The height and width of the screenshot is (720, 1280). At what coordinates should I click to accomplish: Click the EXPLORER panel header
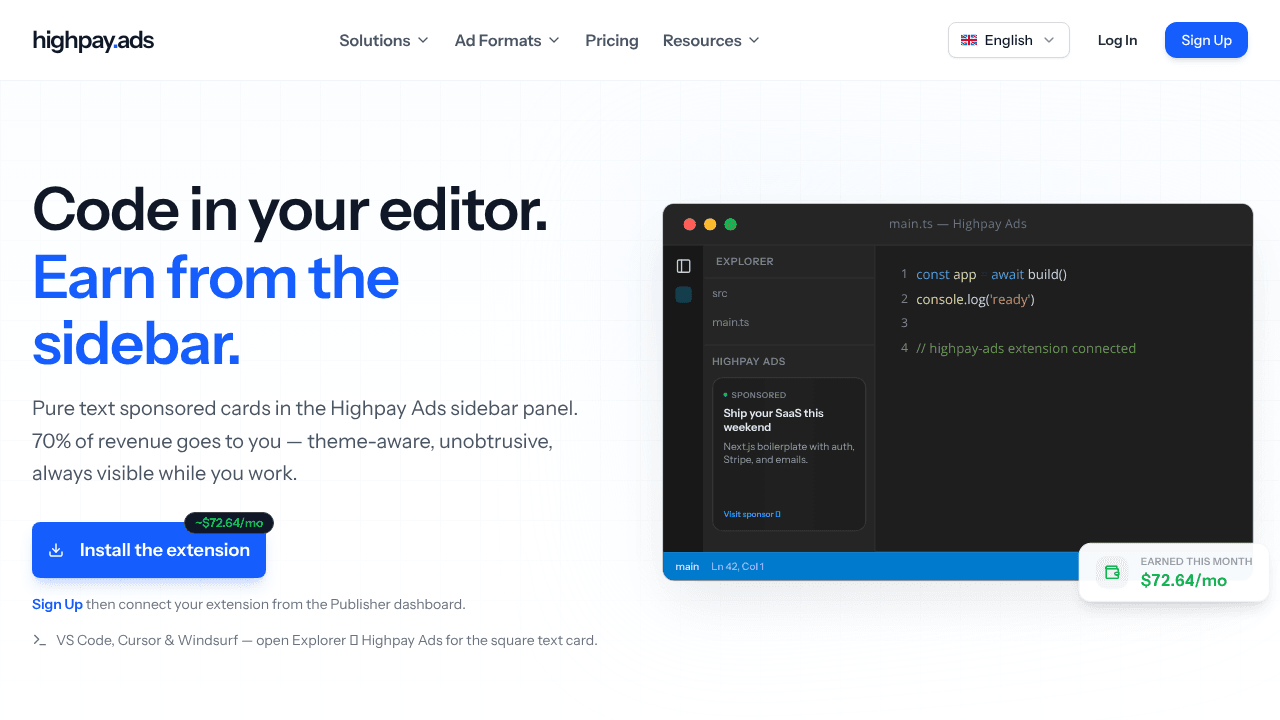coord(745,261)
